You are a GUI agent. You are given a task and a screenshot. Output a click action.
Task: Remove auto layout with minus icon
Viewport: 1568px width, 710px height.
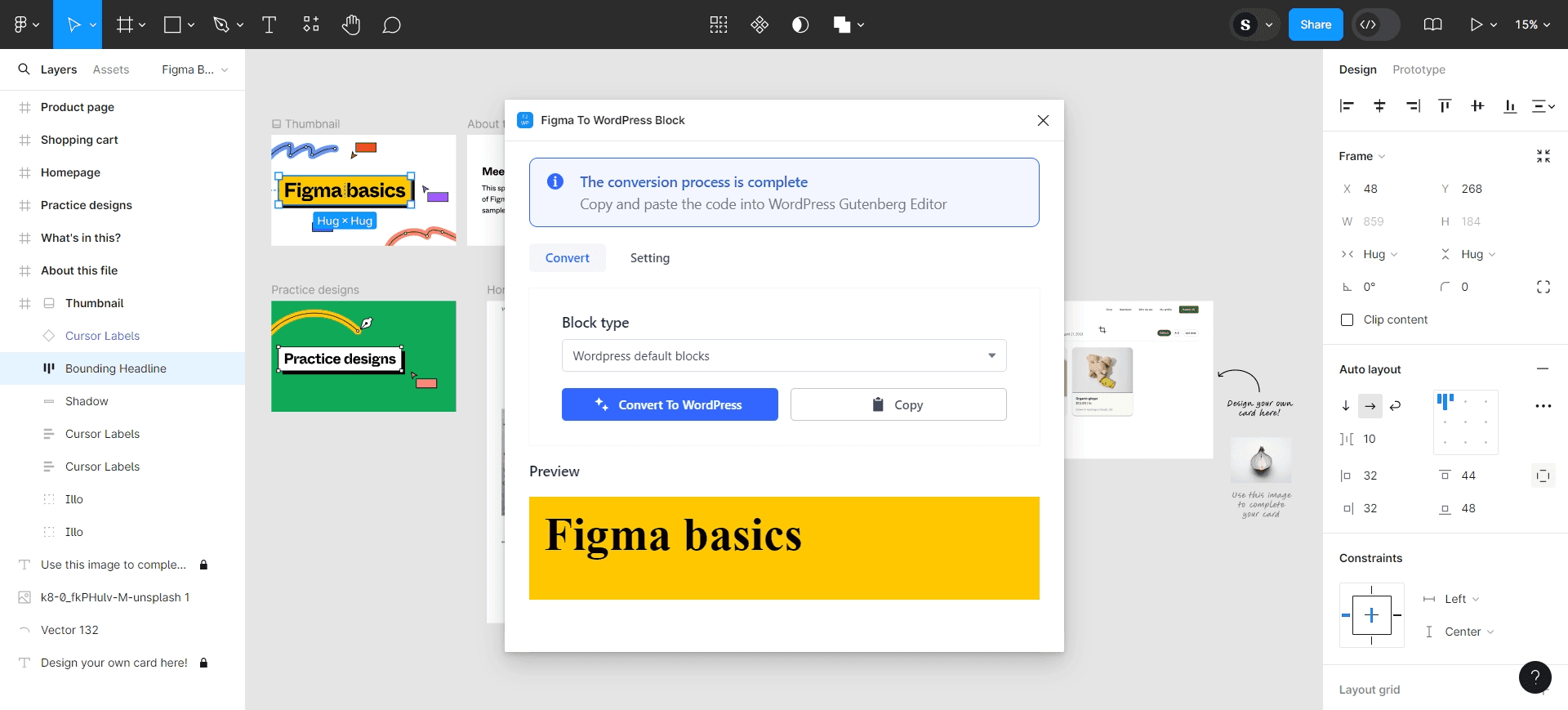pos(1543,369)
